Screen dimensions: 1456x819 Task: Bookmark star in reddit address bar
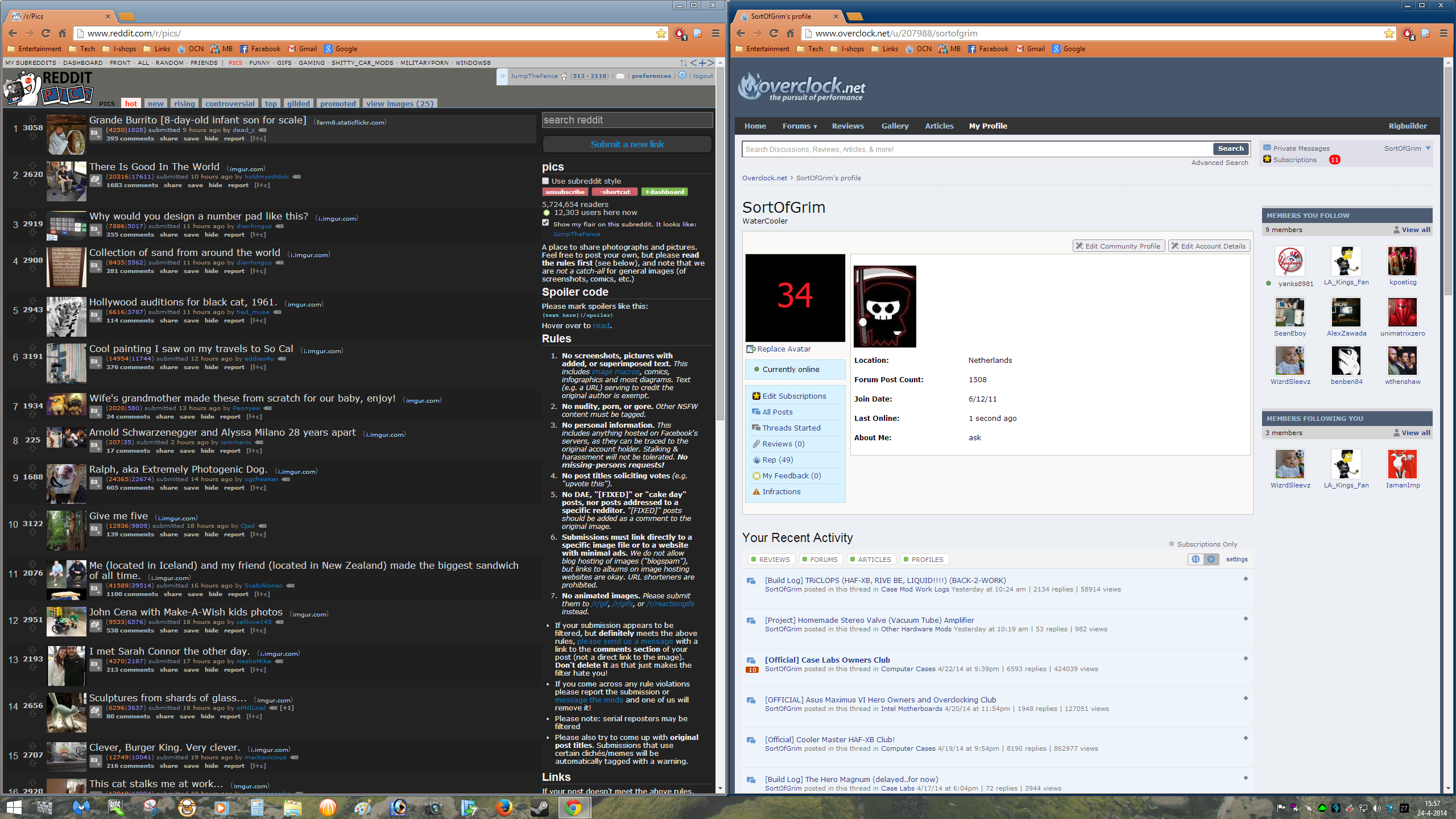click(661, 33)
